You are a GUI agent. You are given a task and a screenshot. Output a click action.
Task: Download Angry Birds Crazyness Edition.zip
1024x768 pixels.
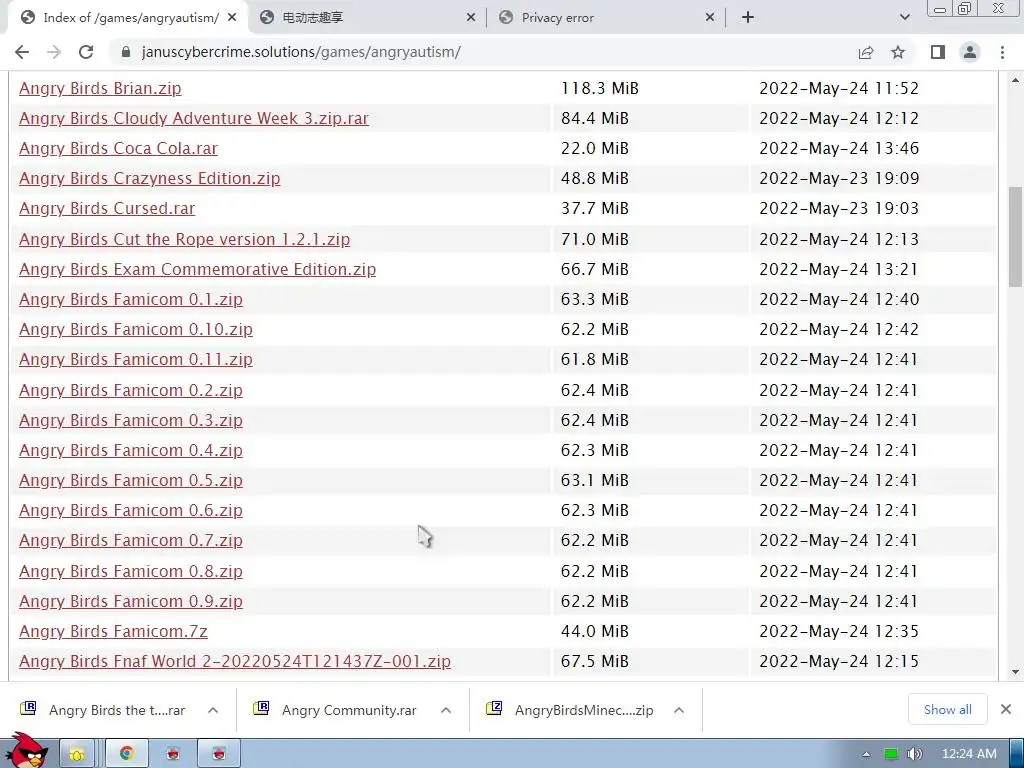click(x=150, y=178)
